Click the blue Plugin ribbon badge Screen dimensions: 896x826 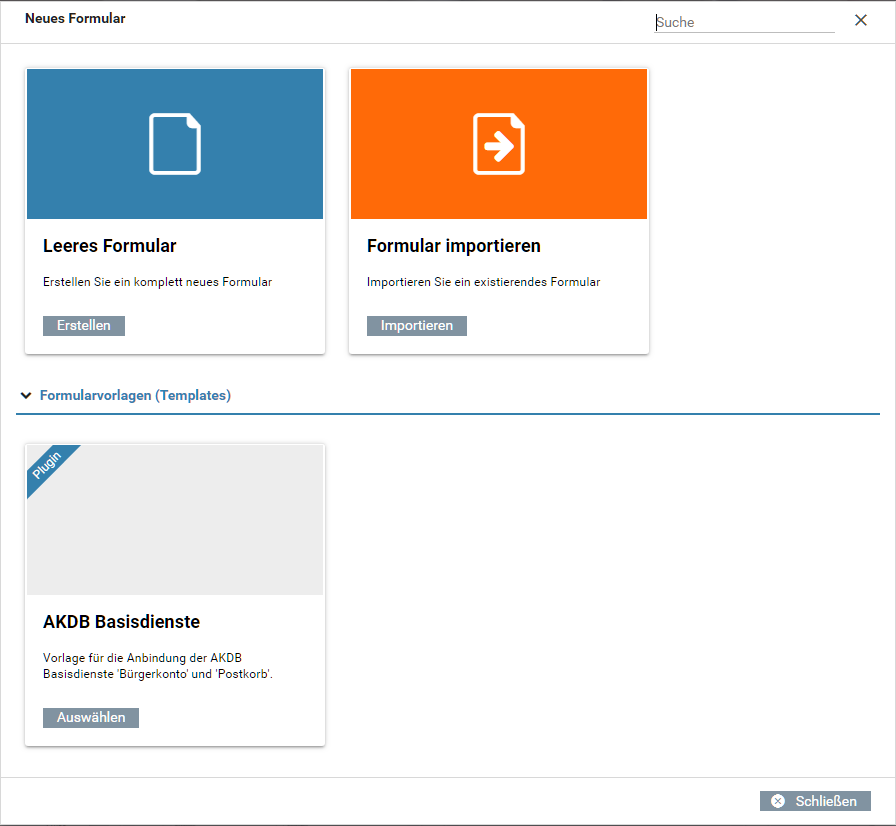click(49, 466)
